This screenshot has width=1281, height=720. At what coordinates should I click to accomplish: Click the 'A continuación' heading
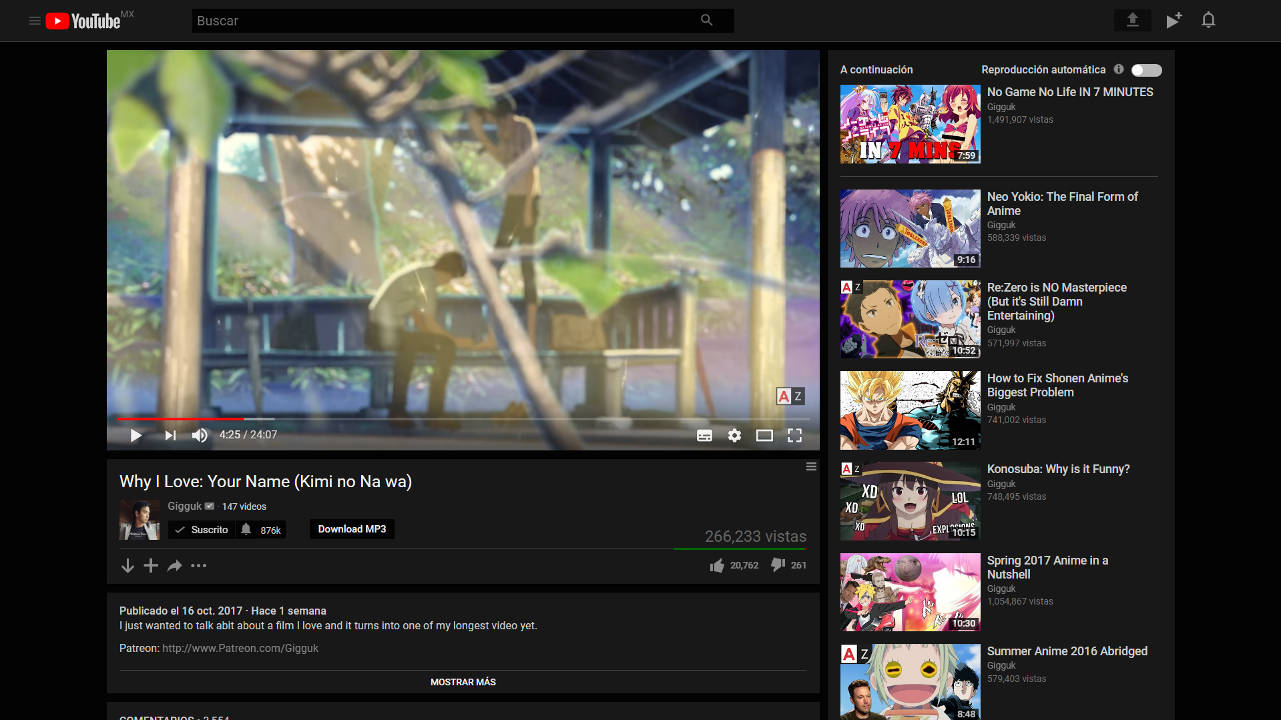point(876,70)
